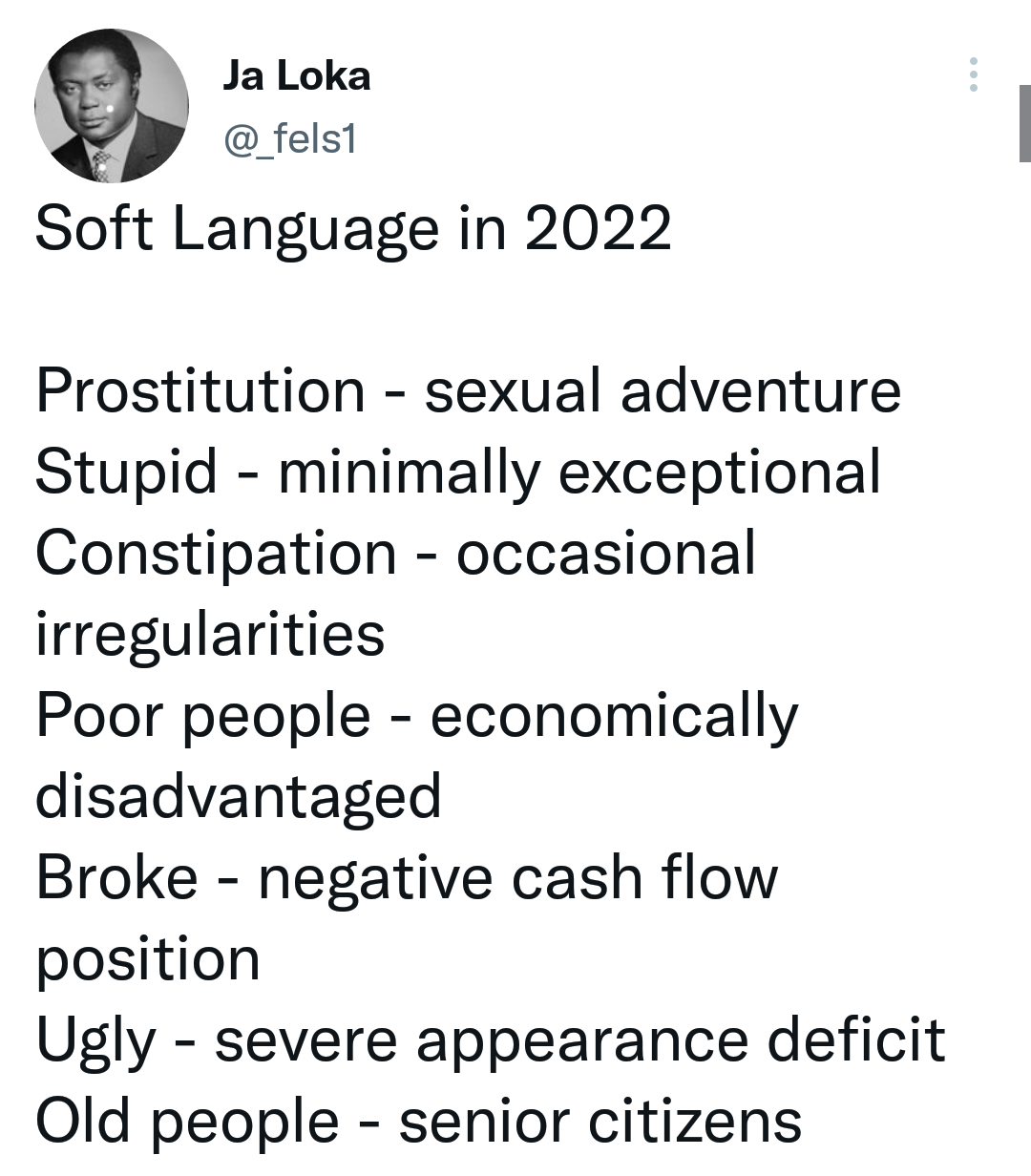Click the phrase 'minimally exceptional'
1031x1176 pixels.
pos(580,472)
